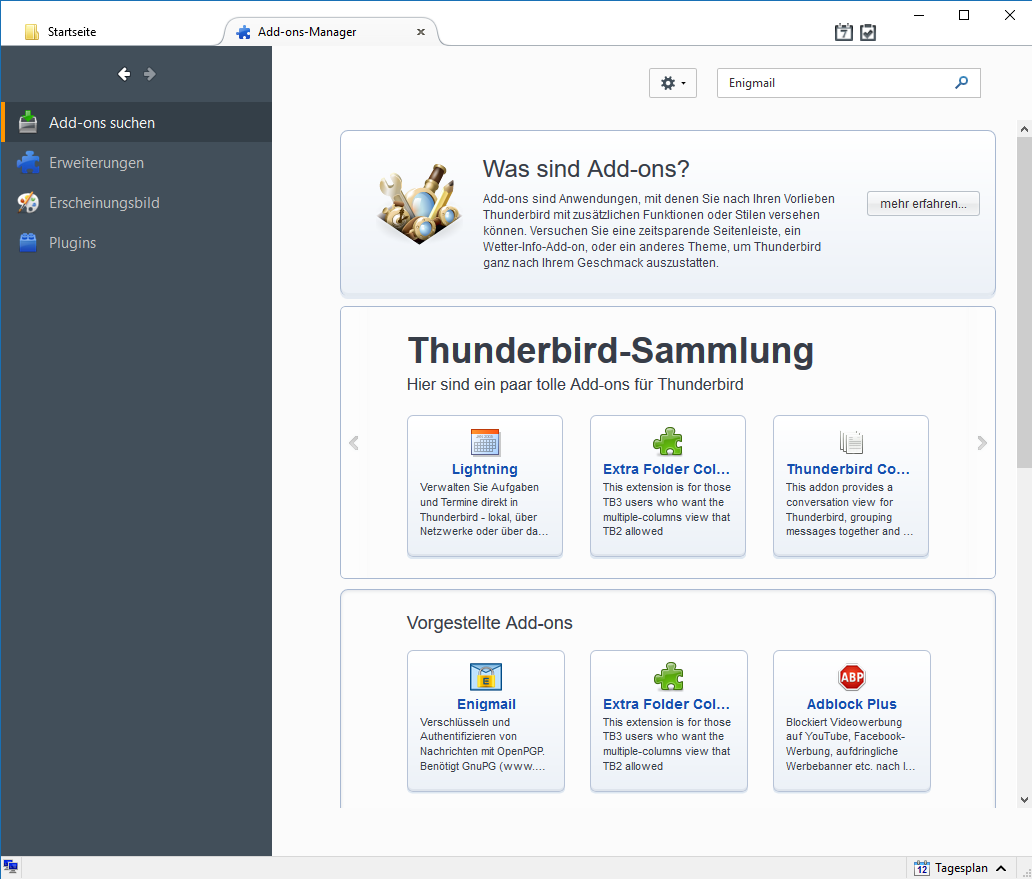1032x879 pixels.
Task: Click the Lightning calendar add-on icon
Action: click(485, 442)
